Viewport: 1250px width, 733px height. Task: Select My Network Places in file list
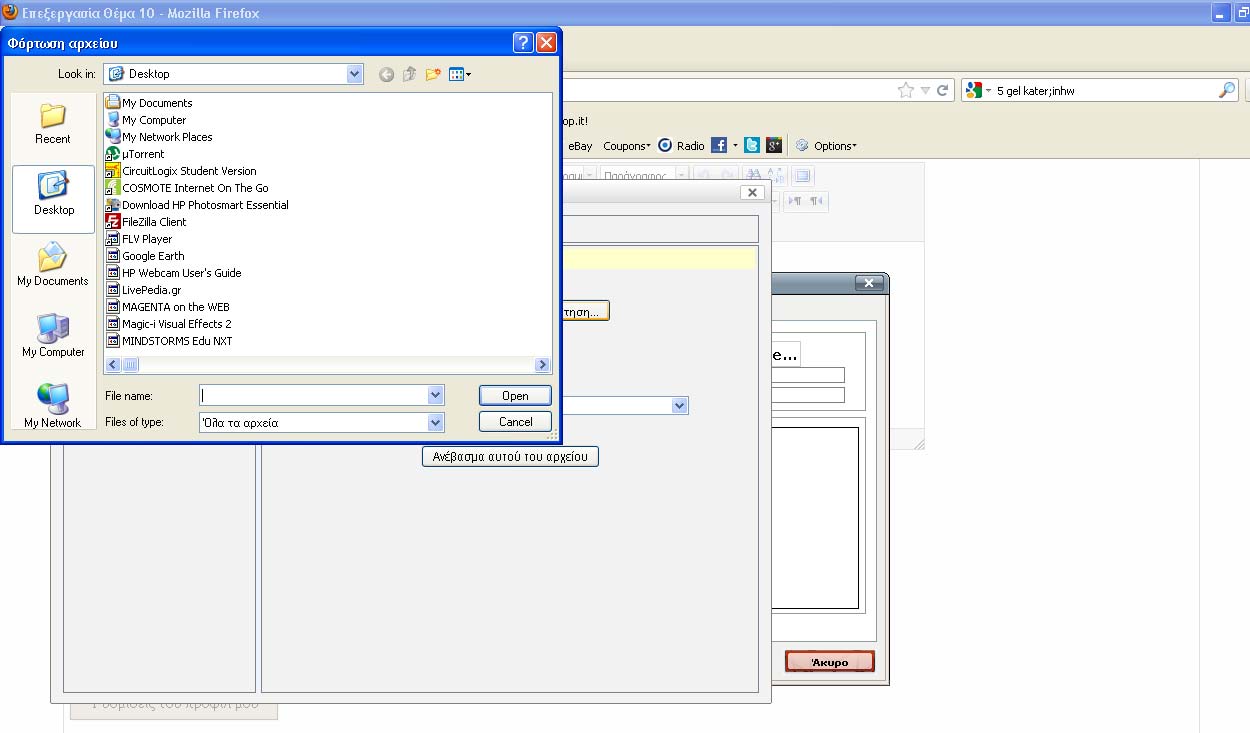159,137
